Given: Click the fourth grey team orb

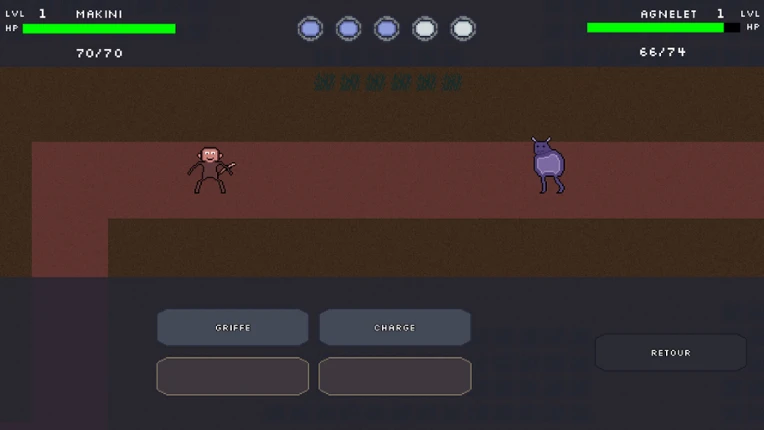Looking at the screenshot, I should 425,29.
